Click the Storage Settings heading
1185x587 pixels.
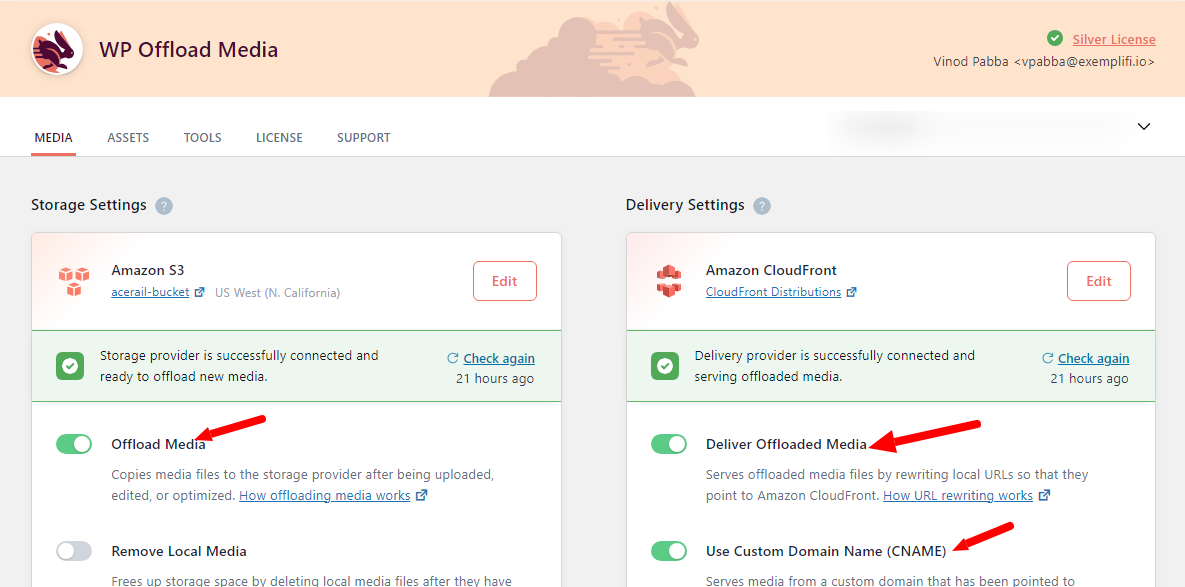pyautogui.click(x=89, y=205)
